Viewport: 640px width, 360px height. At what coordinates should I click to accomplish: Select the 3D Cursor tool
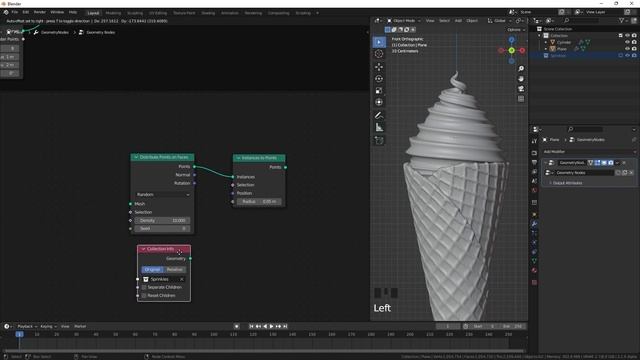[x=379, y=54]
